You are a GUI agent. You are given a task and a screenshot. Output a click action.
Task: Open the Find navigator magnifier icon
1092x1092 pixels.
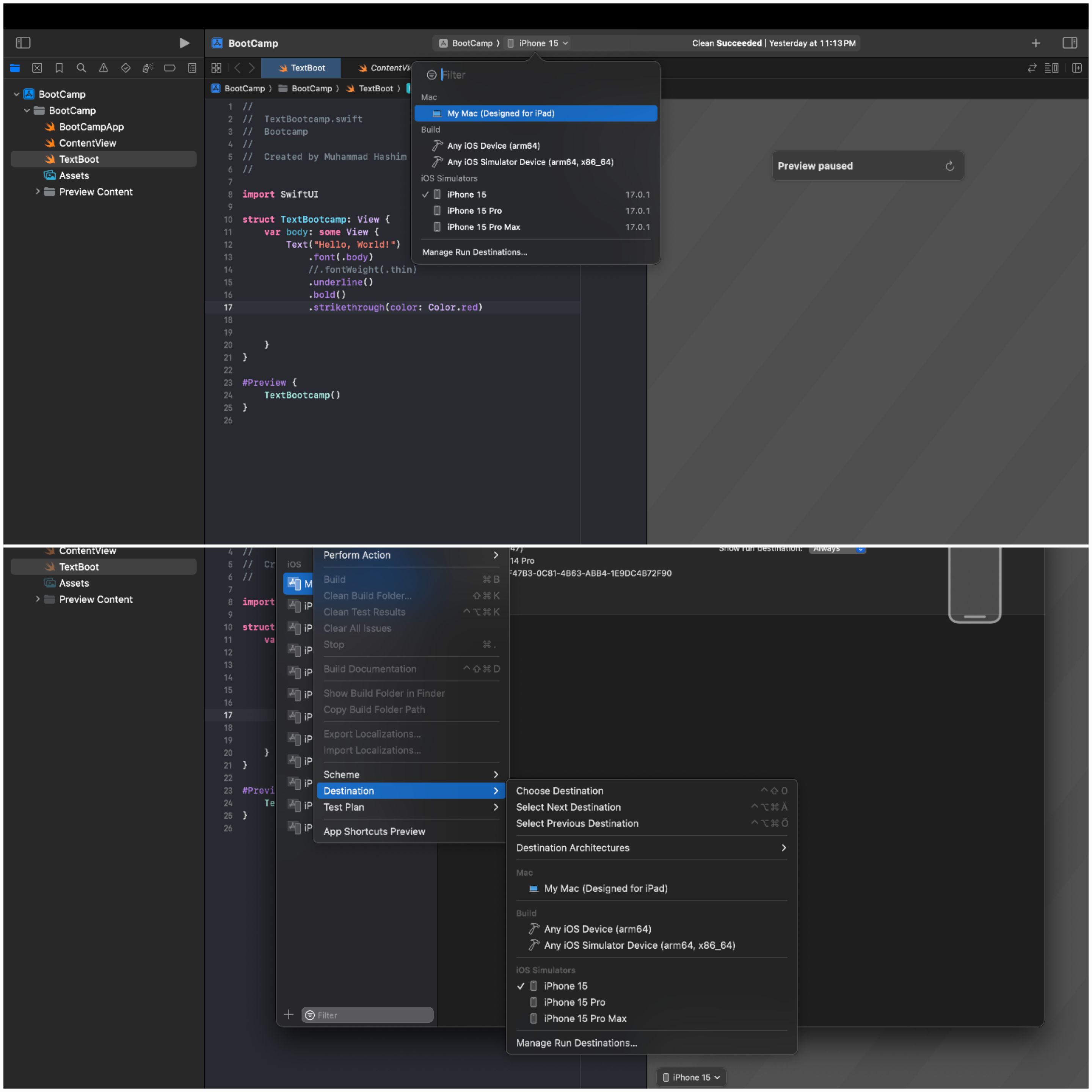82,68
